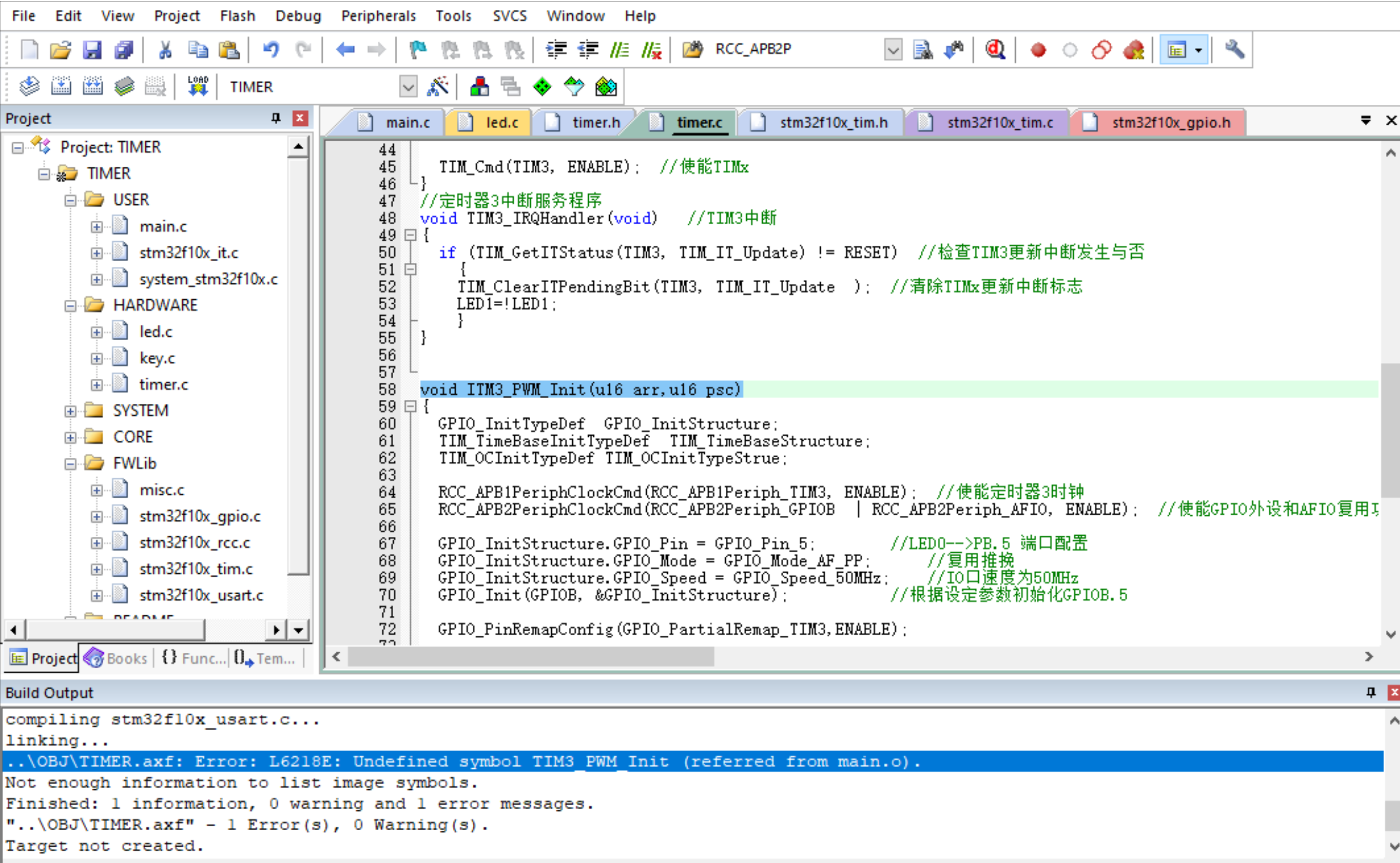Start a debug session with the red 'd' icon
The image size is (1400, 863).
[x=996, y=49]
